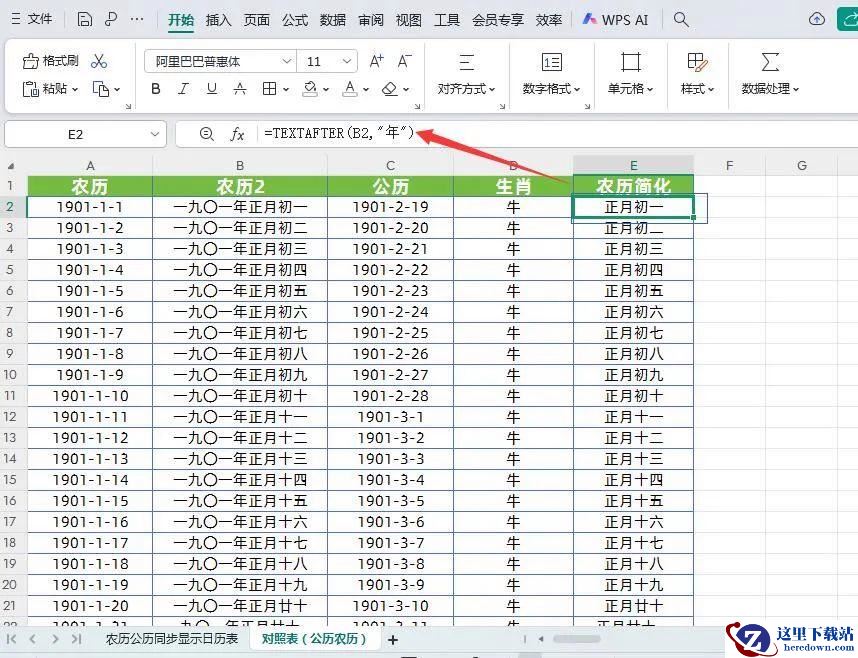Click the Copy icon
Viewport: 858px width, 658px height.
pyautogui.click(x=101, y=89)
